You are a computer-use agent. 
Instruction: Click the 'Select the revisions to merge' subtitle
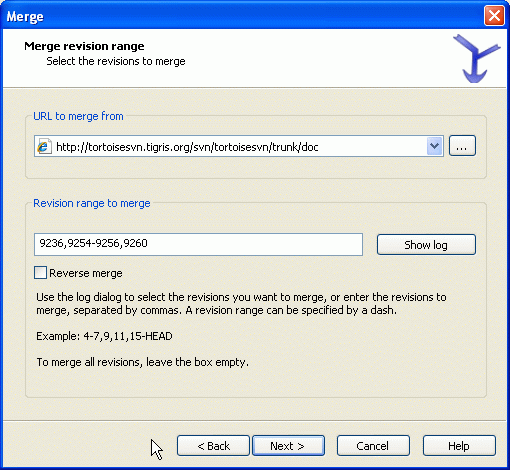click(x=116, y=61)
